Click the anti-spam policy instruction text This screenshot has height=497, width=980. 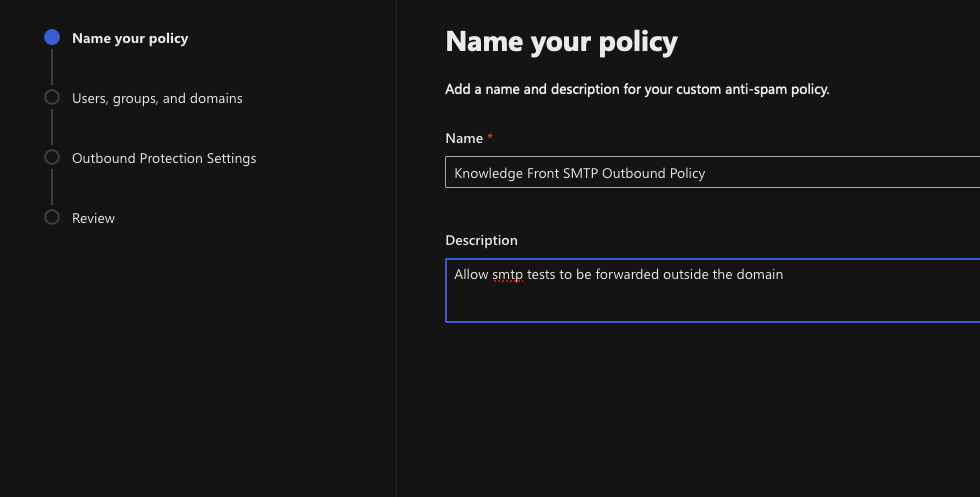(637, 89)
